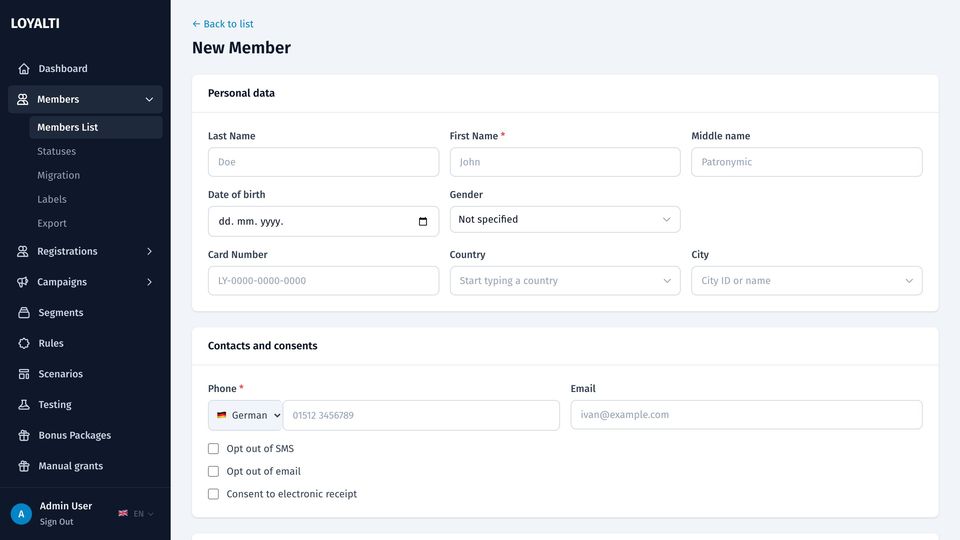Open Statuses in sidebar
Image resolution: width=960 pixels, height=540 pixels.
pyautogui.click(x=56, y=151)
